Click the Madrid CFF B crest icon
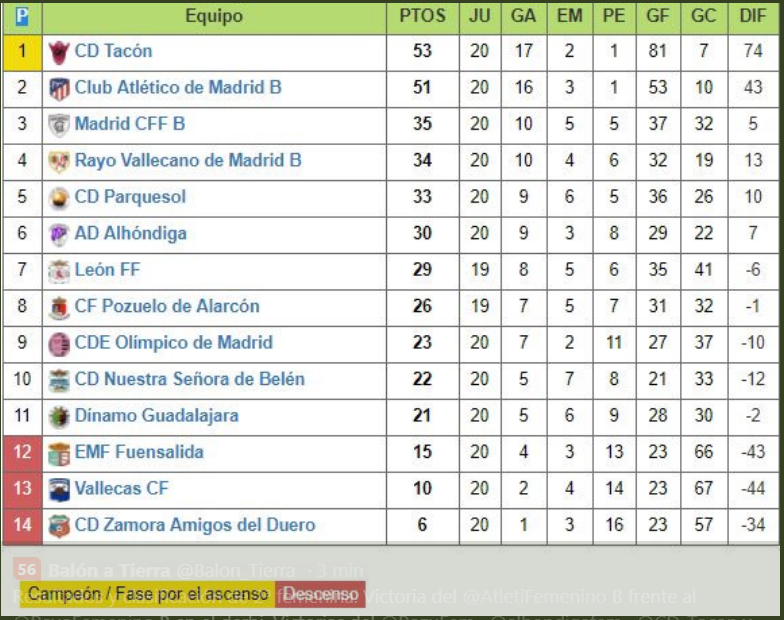 click(x=59, y=125)
